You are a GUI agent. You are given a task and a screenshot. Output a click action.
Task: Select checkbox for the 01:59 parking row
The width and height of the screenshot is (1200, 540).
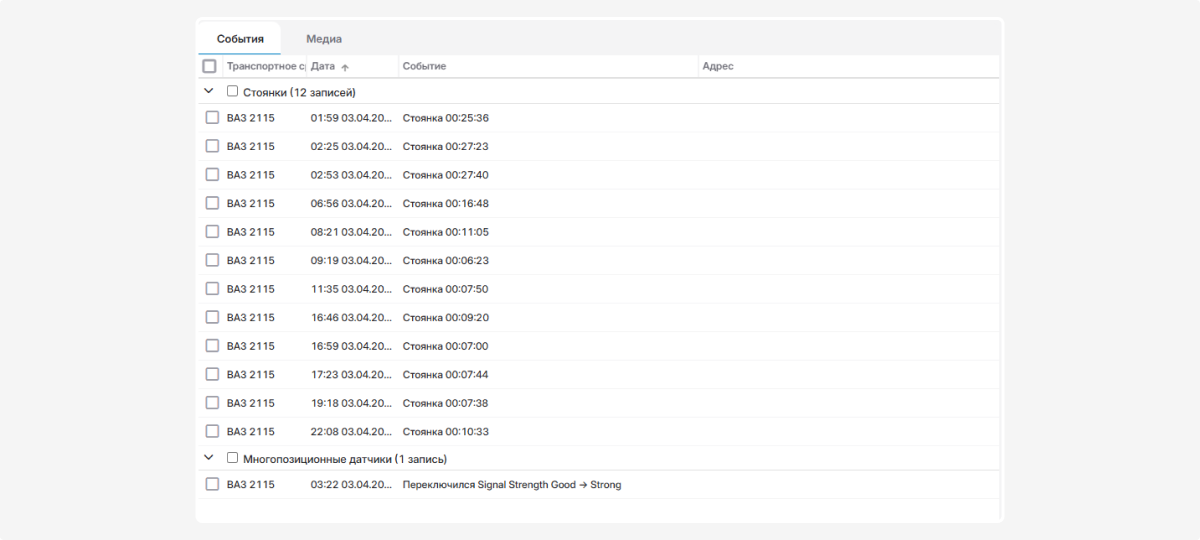coord(212,117)
